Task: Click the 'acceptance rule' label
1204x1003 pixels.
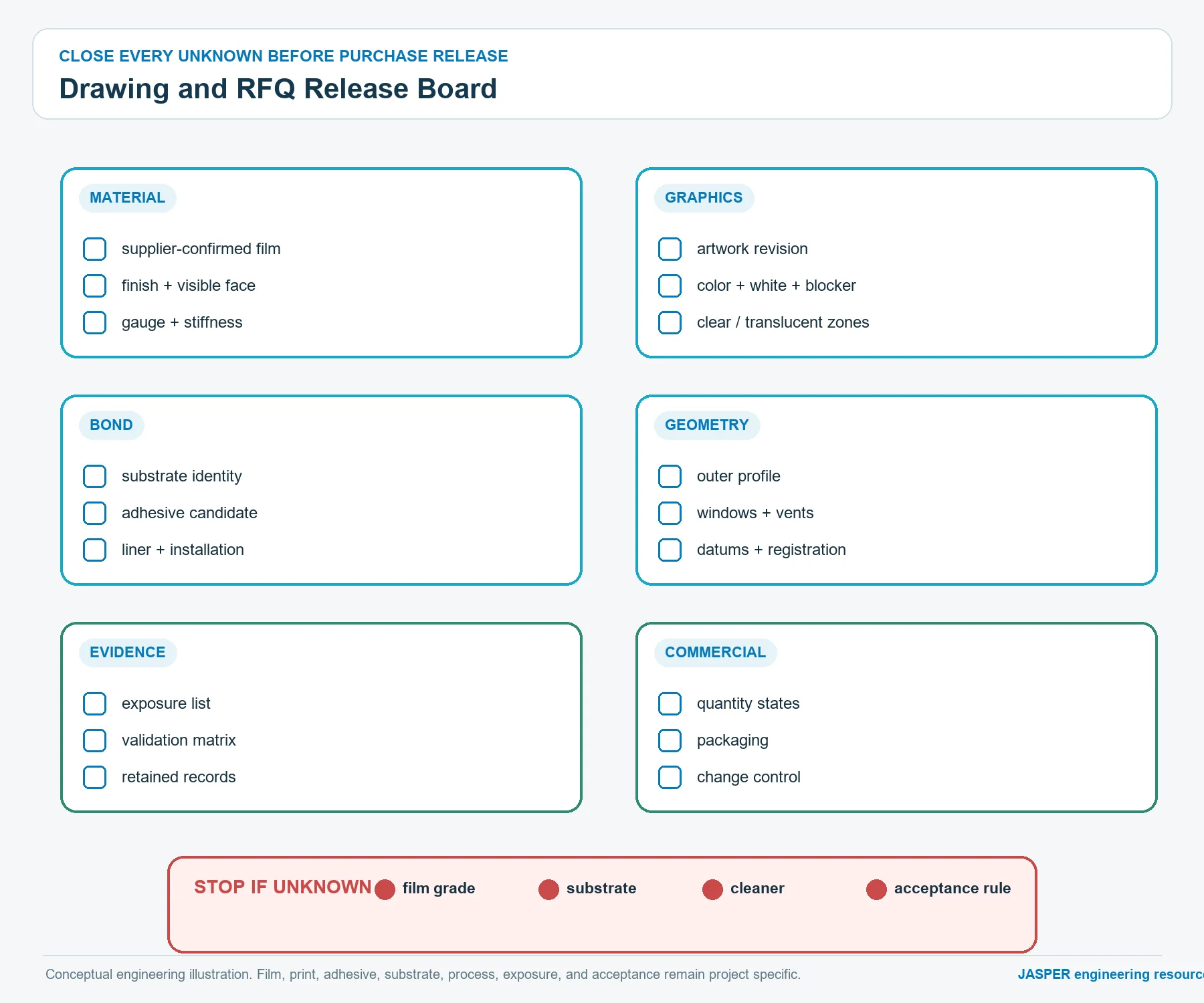Action: 952,888
